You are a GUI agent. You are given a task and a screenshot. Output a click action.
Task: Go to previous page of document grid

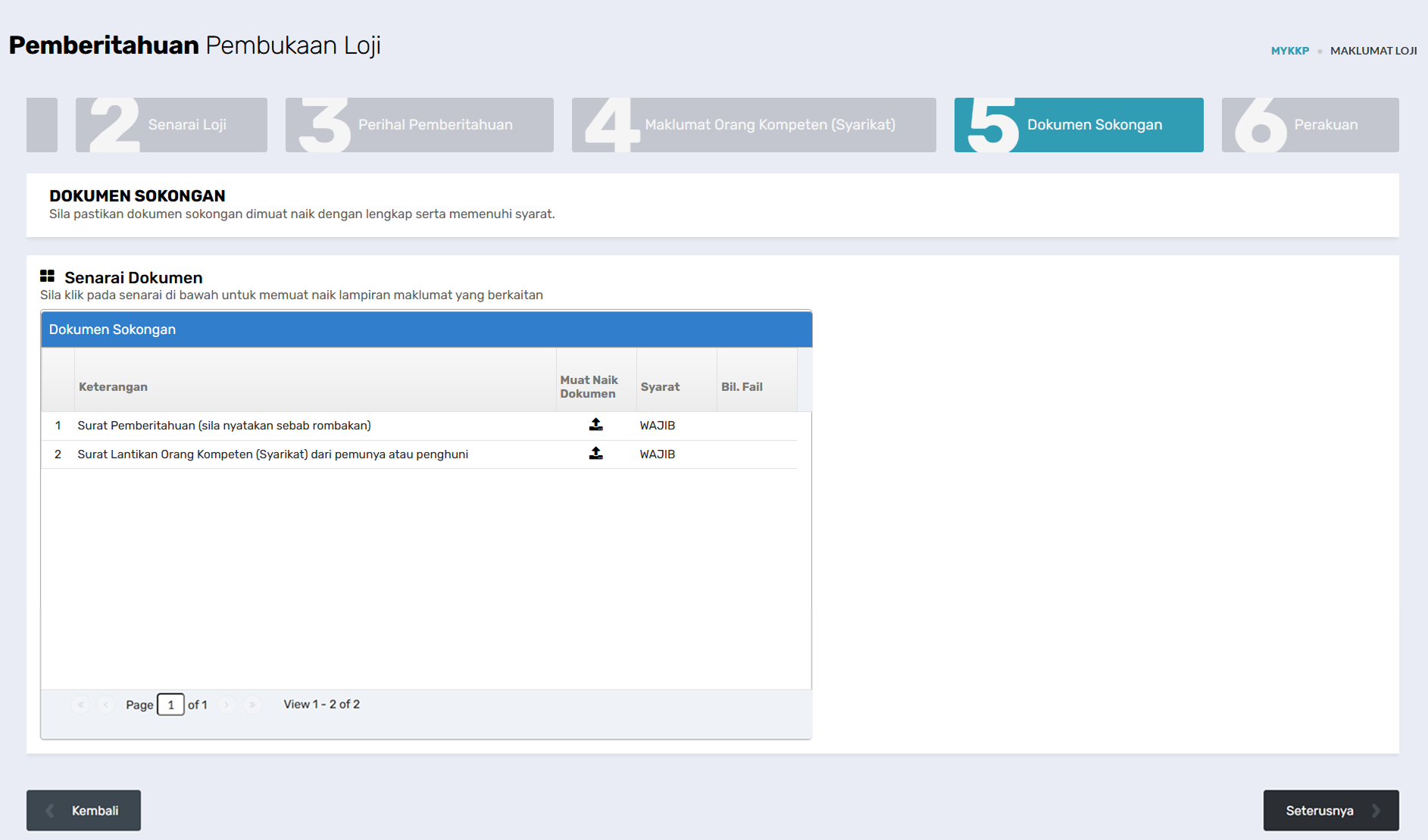tap(106, 704)
